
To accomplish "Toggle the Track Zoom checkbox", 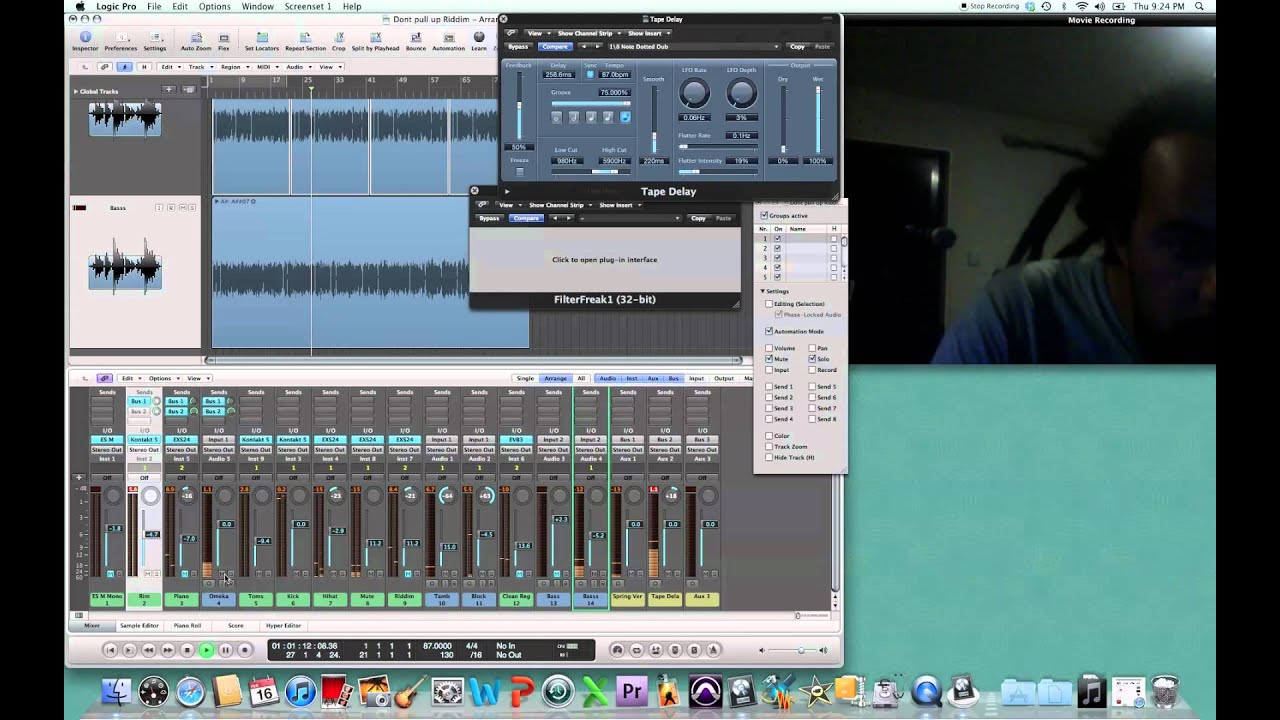I will pyautogui.click(x=768, y=447).
